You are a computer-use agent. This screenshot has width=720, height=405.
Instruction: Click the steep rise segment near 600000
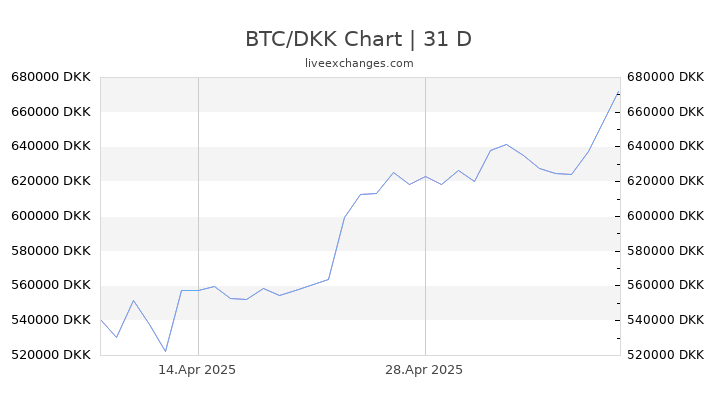(337, 248)
